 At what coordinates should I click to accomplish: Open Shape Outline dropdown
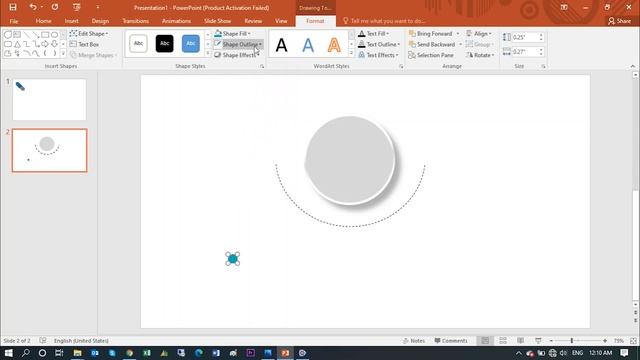pyautogui.click(x=238, y=44)
